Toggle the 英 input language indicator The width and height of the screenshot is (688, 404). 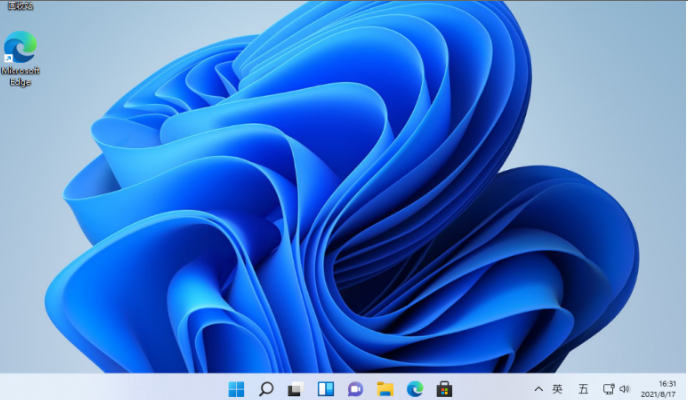558,388
